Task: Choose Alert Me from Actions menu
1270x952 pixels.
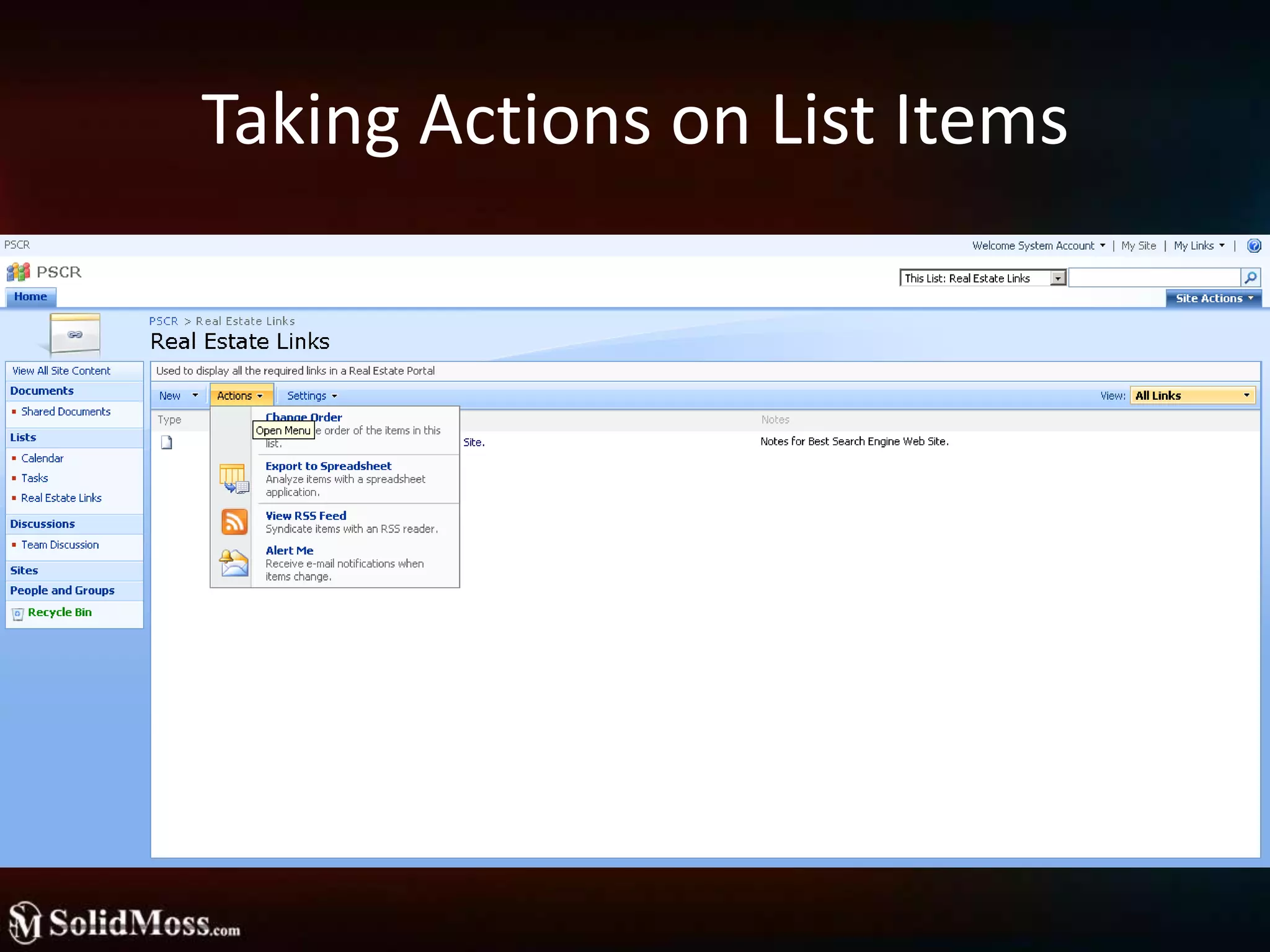Action: (x=289, y=550)
